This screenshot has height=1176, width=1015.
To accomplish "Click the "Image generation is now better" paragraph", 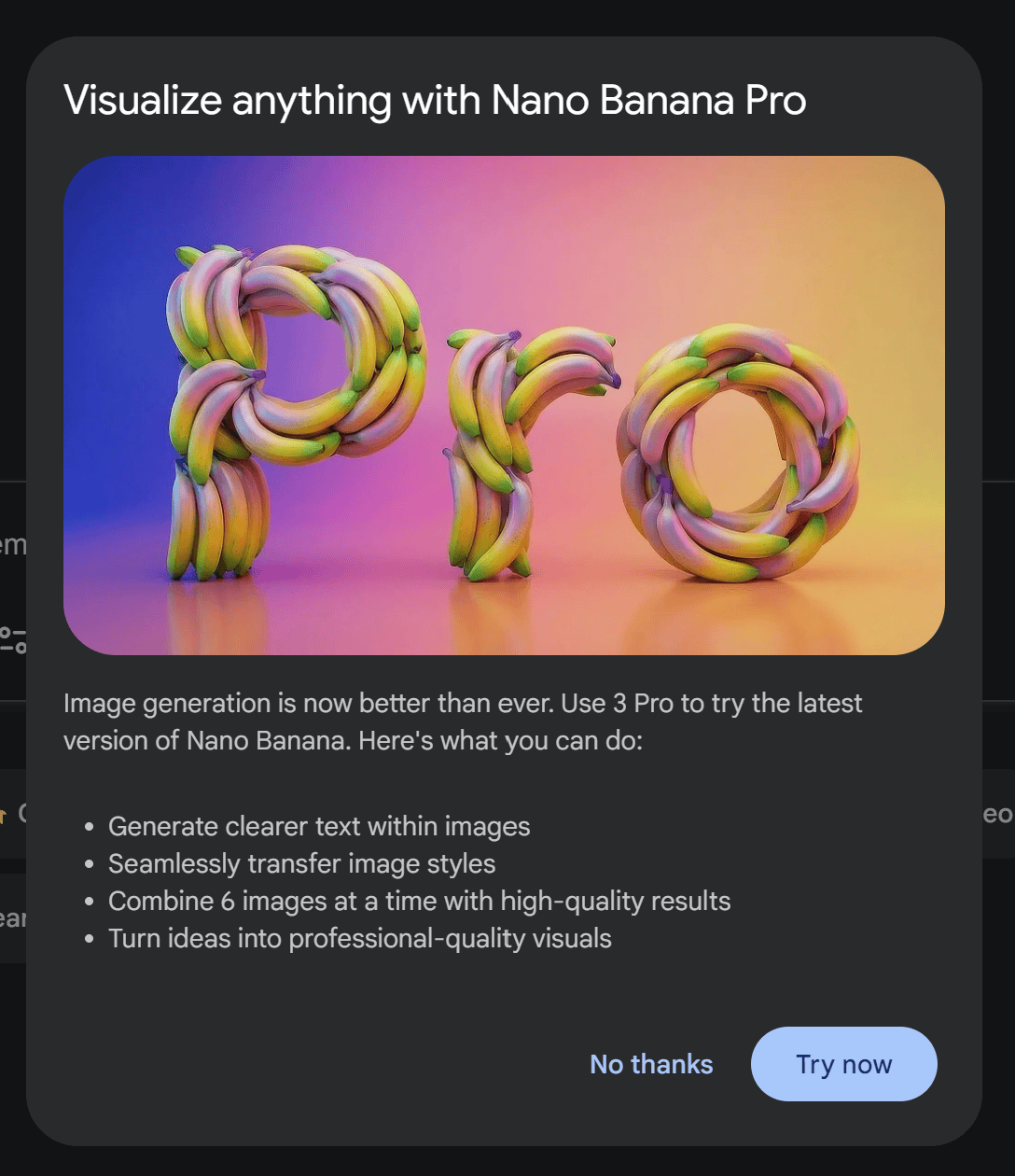I will [463, 721].
